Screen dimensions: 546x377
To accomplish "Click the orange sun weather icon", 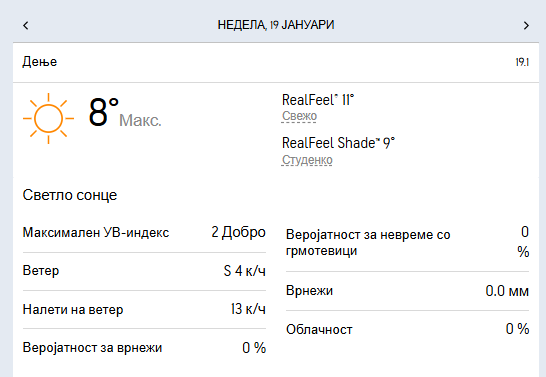I will [48, 118].
